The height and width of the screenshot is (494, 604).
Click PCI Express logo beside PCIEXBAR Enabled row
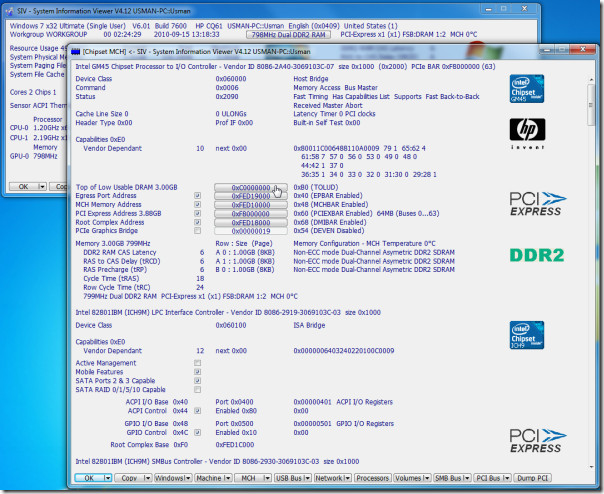click(538, 204)
